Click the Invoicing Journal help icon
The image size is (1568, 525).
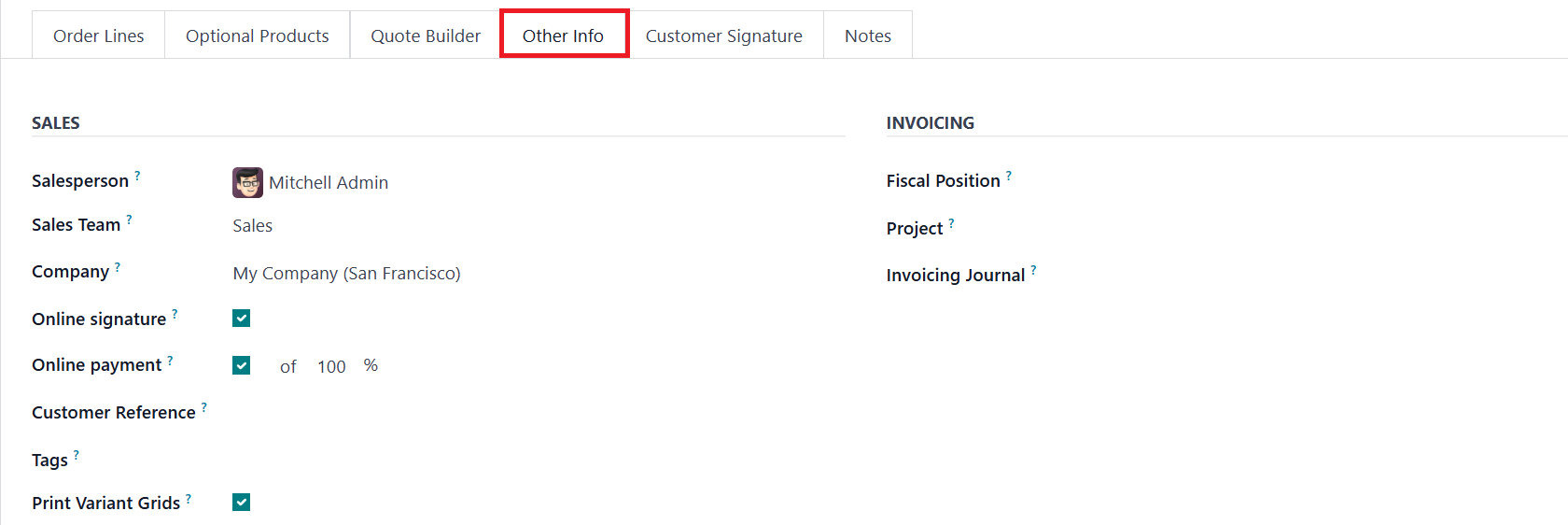click(1033, 270)
